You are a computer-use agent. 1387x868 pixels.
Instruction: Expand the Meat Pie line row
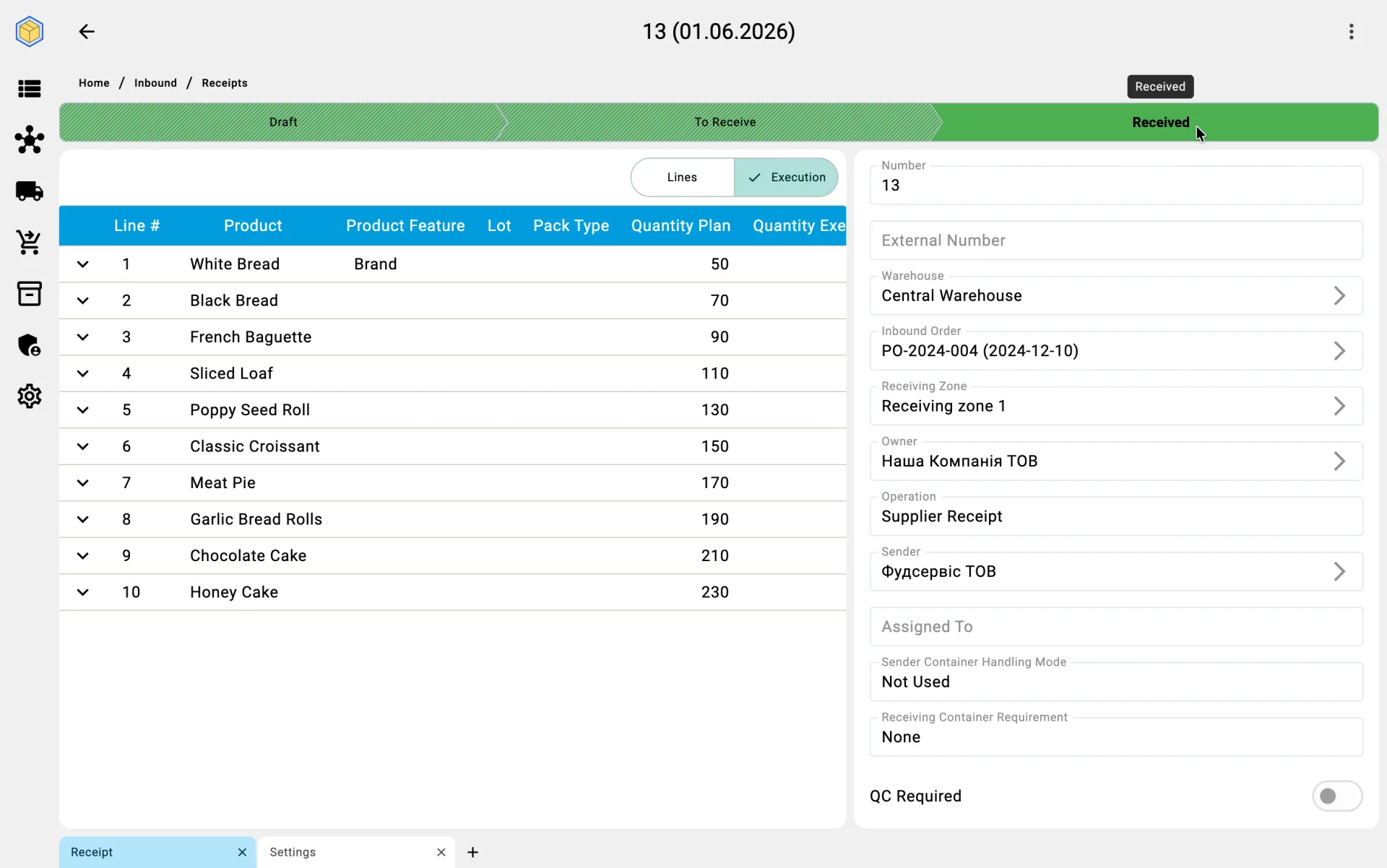tap(83, 483)
